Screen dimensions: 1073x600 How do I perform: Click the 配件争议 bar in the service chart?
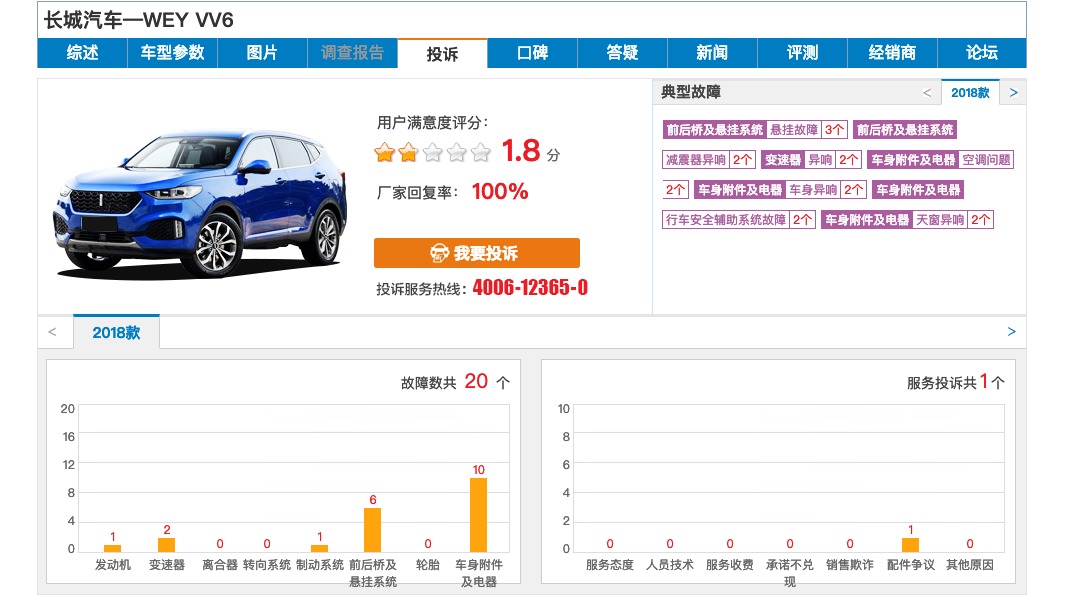910,544
